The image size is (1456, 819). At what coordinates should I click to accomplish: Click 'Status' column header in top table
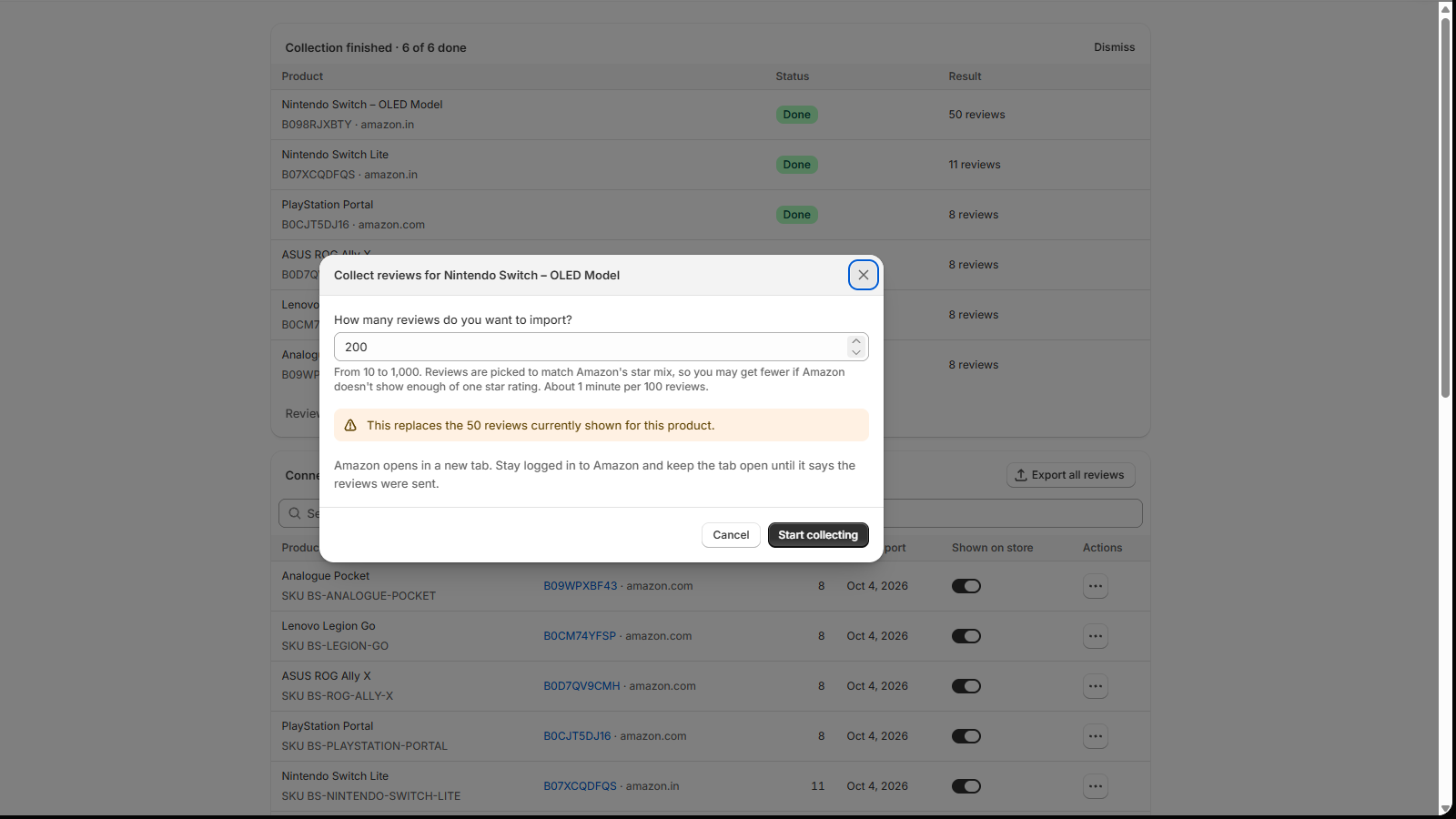pos(792,76)
